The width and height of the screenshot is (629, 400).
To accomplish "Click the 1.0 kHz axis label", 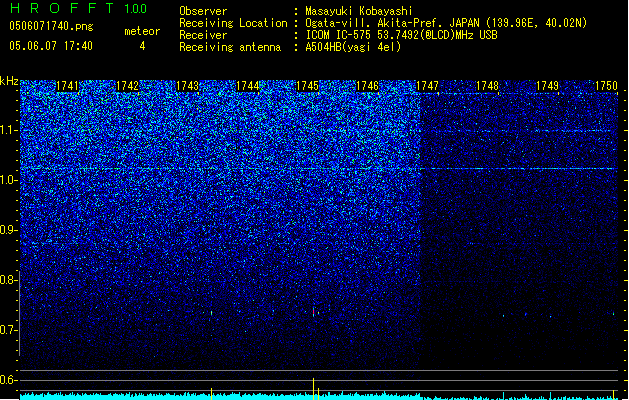I will tap(8, 180).
